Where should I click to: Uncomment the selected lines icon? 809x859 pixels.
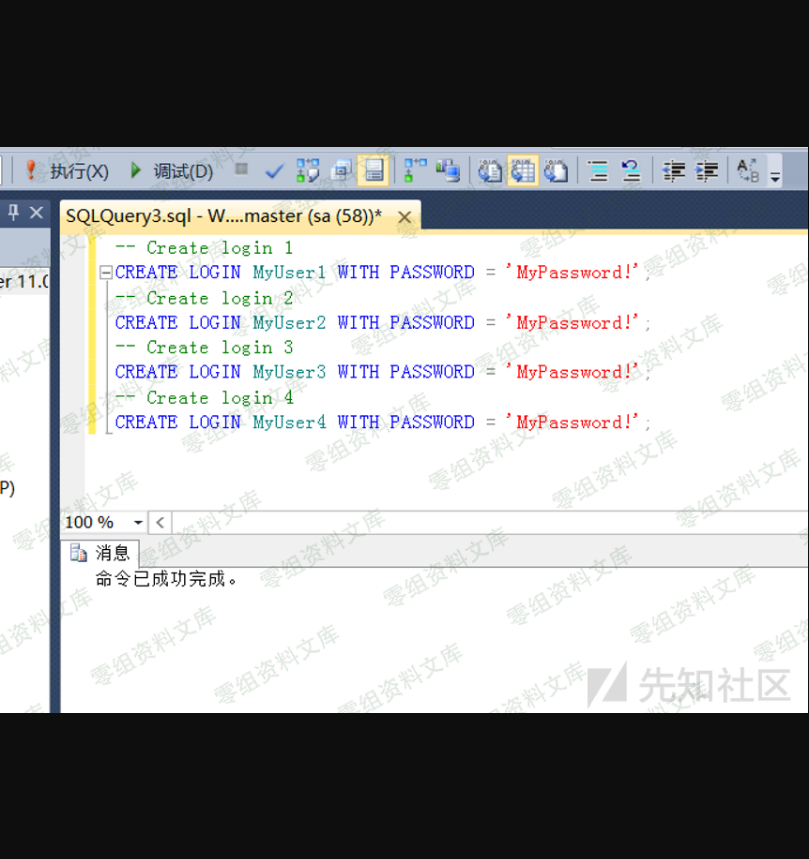(x=630, y=171)
